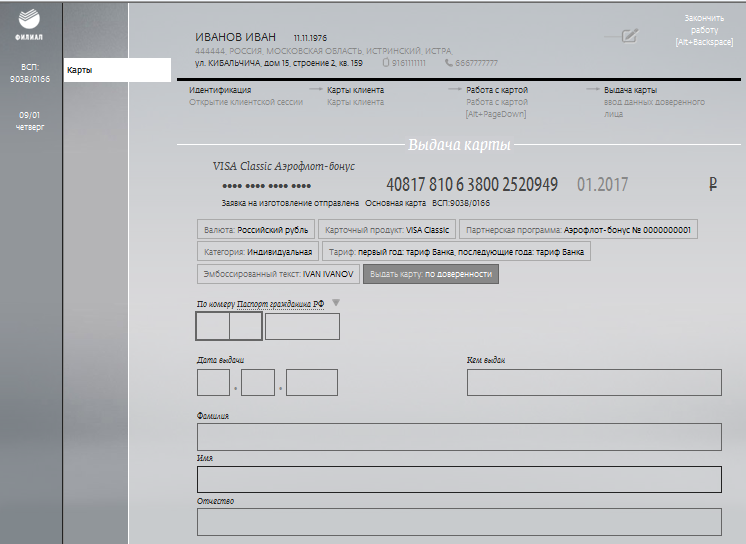Image resolution: width=746 pixels, height=544 pixels.
Task: Click the handset icon near 6667777777
Action: [448, 63]
